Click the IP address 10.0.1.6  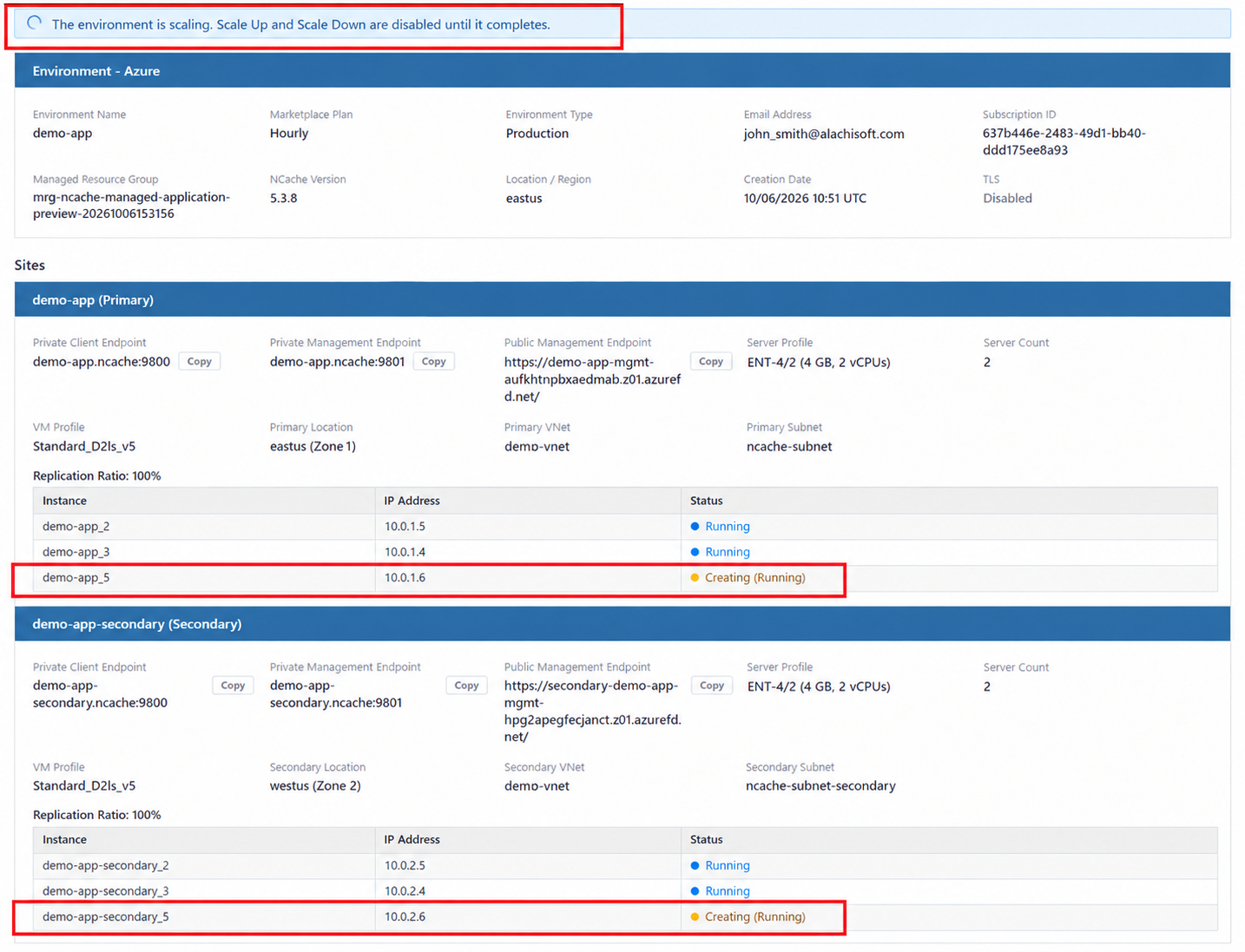point(405,578)
